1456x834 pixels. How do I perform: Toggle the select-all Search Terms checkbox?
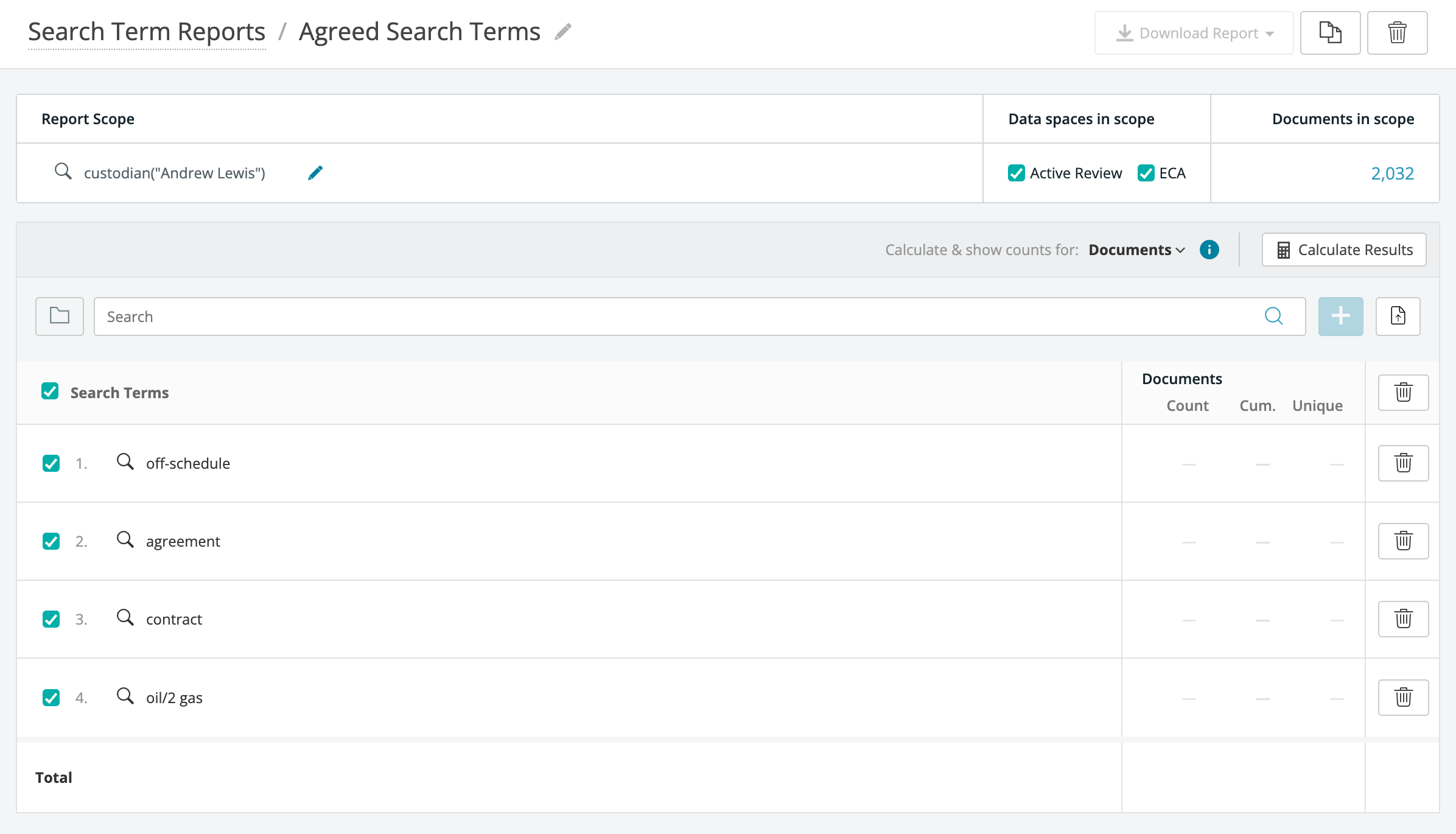(x=50, y=391)
